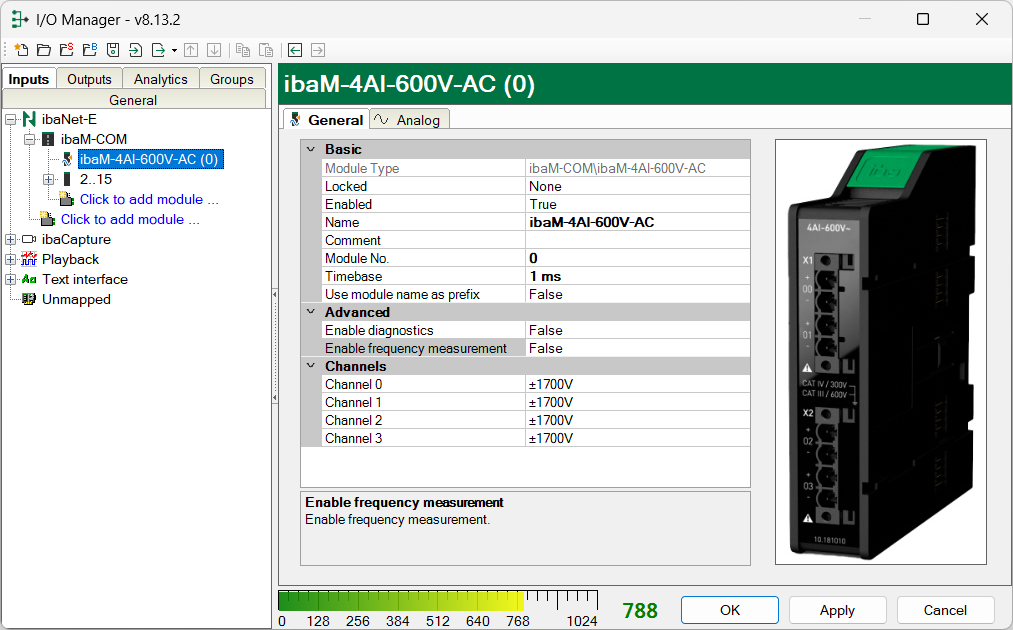
Task: Click the vertical panel splitter handle
Action: point(275,346)
